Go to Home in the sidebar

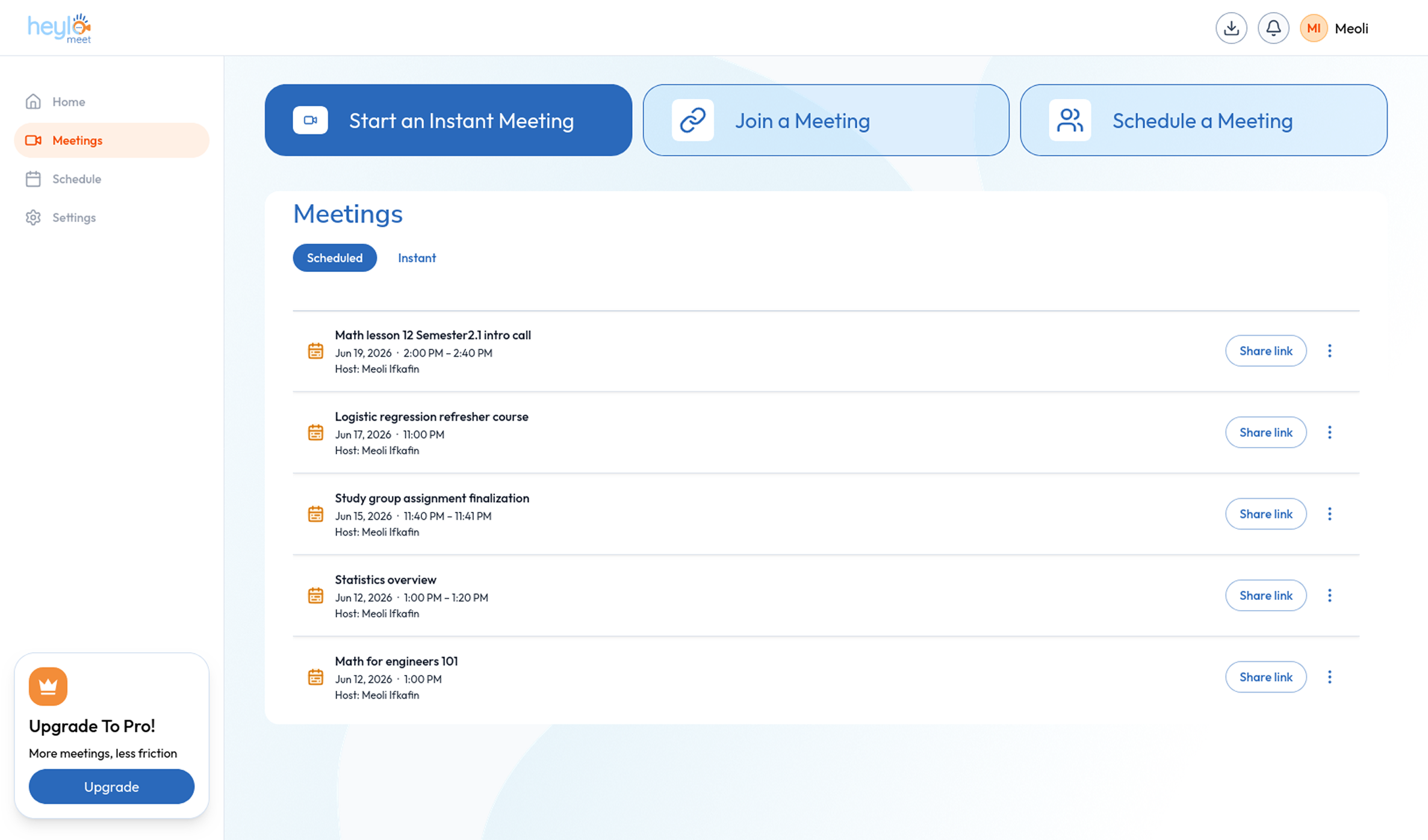click(111, 102)
